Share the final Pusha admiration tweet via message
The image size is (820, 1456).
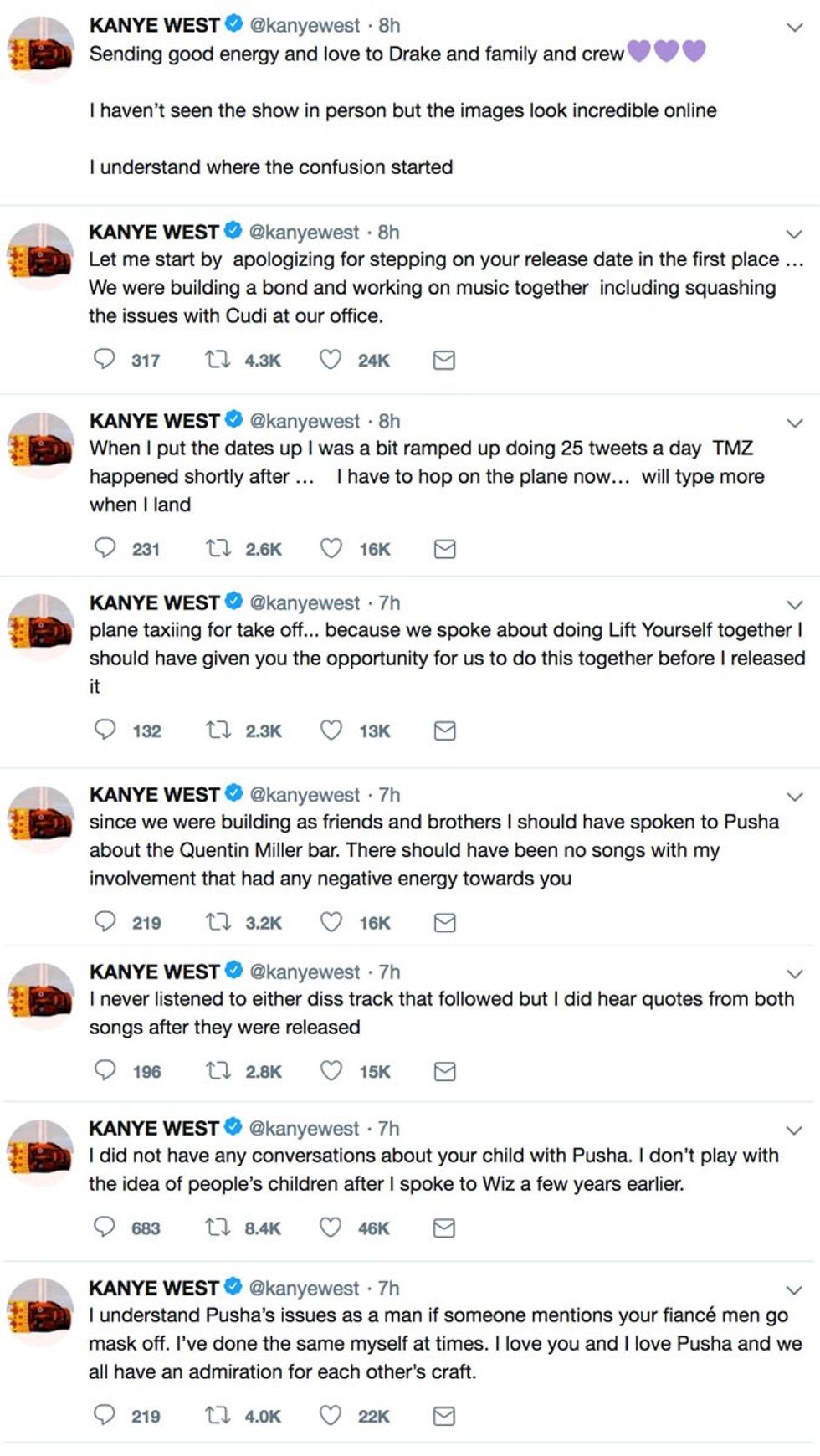pyautogui.click(x=444, y=1416)
